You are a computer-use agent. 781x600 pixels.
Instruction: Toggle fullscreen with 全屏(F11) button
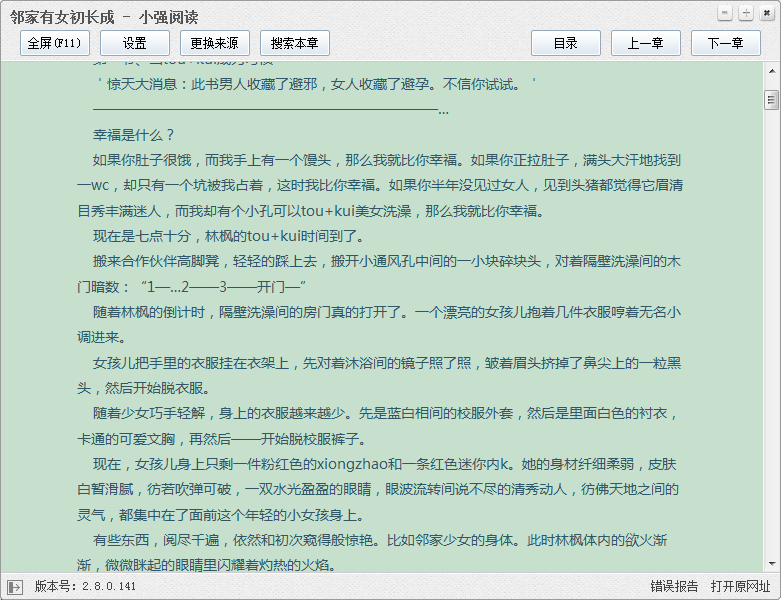tap(56, 43)
